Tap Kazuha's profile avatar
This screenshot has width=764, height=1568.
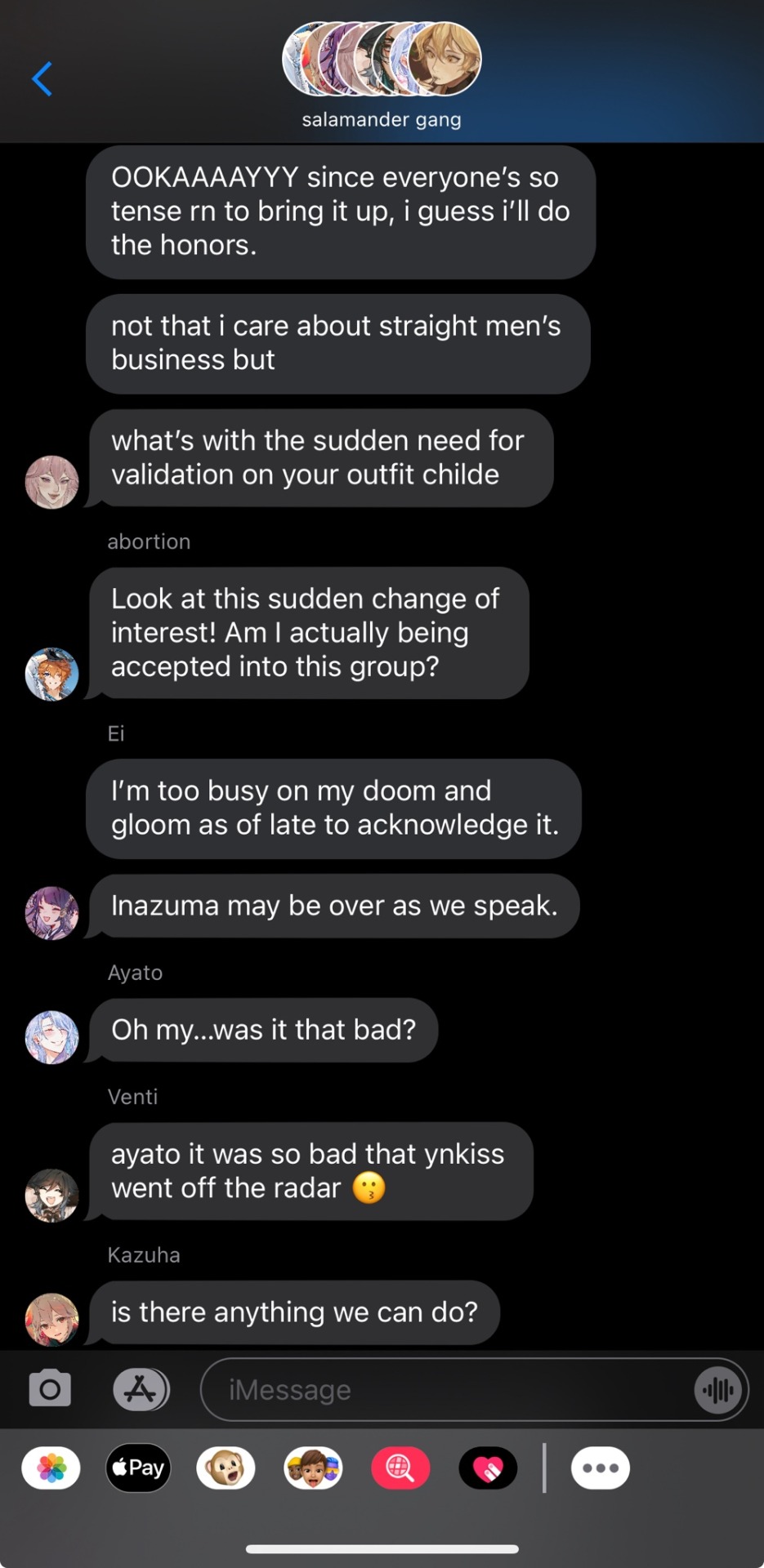click(x=52, y=1319)
